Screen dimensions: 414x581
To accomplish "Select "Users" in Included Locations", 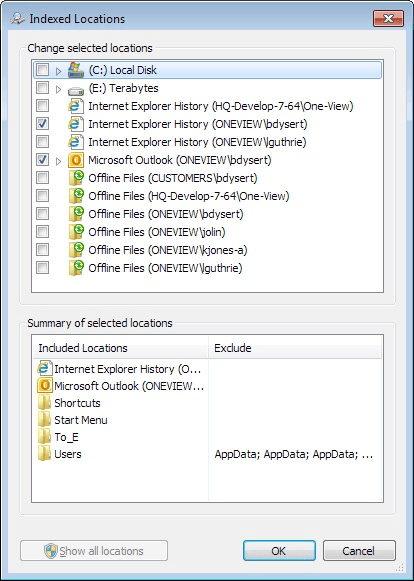I will pyautogui.click(x=67, y=454).
